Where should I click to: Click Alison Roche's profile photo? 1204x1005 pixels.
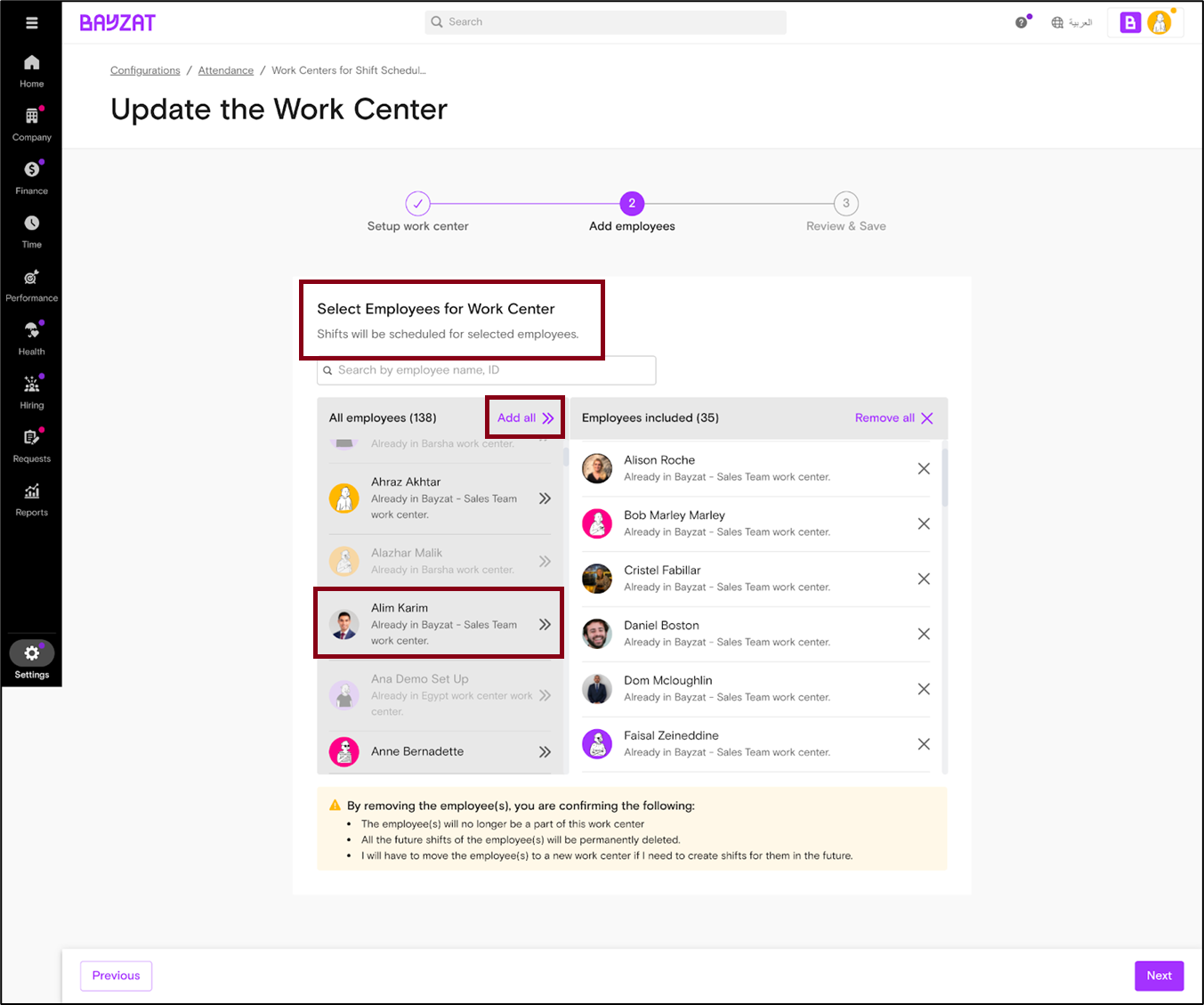tap(597, 468)
